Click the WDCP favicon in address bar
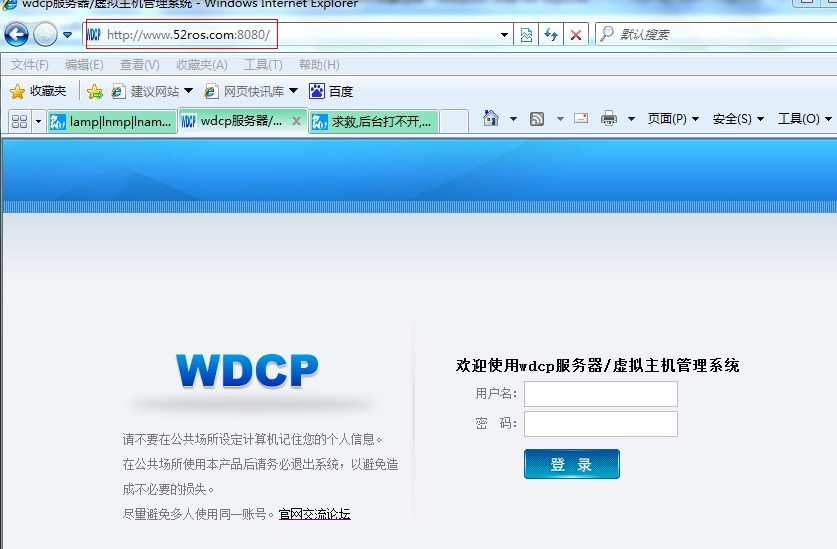This screenshot has width=837, height=549. pos(94,35)
